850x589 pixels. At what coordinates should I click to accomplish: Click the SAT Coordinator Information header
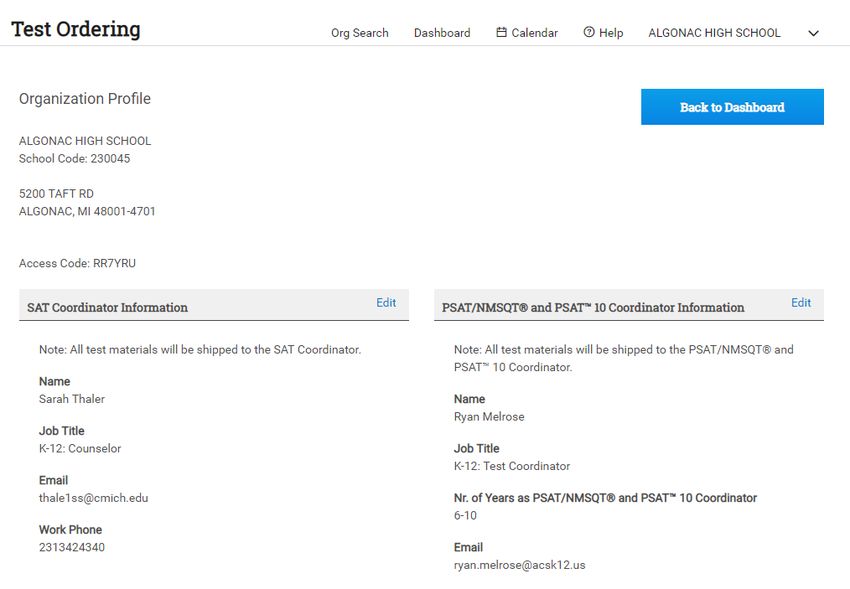tap(107, 307)
